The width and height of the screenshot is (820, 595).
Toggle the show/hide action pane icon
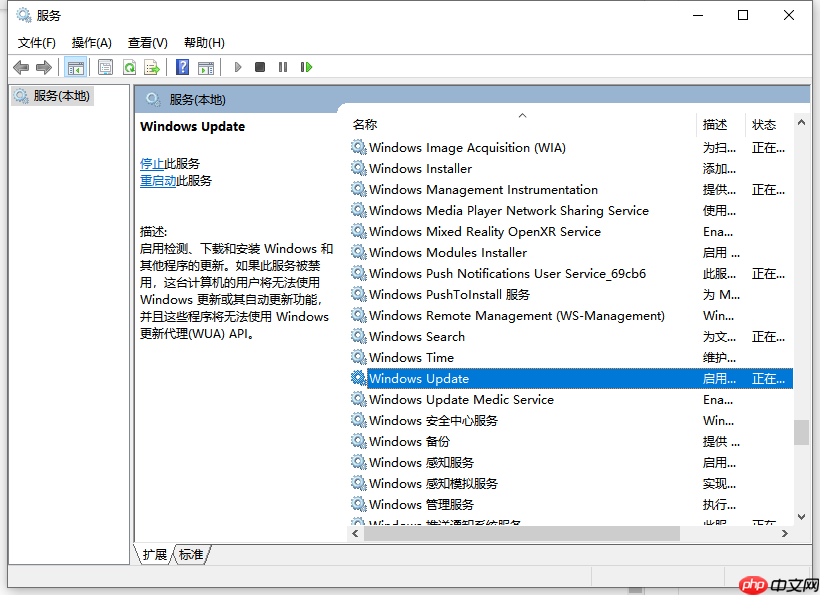[x=206, y=67]
